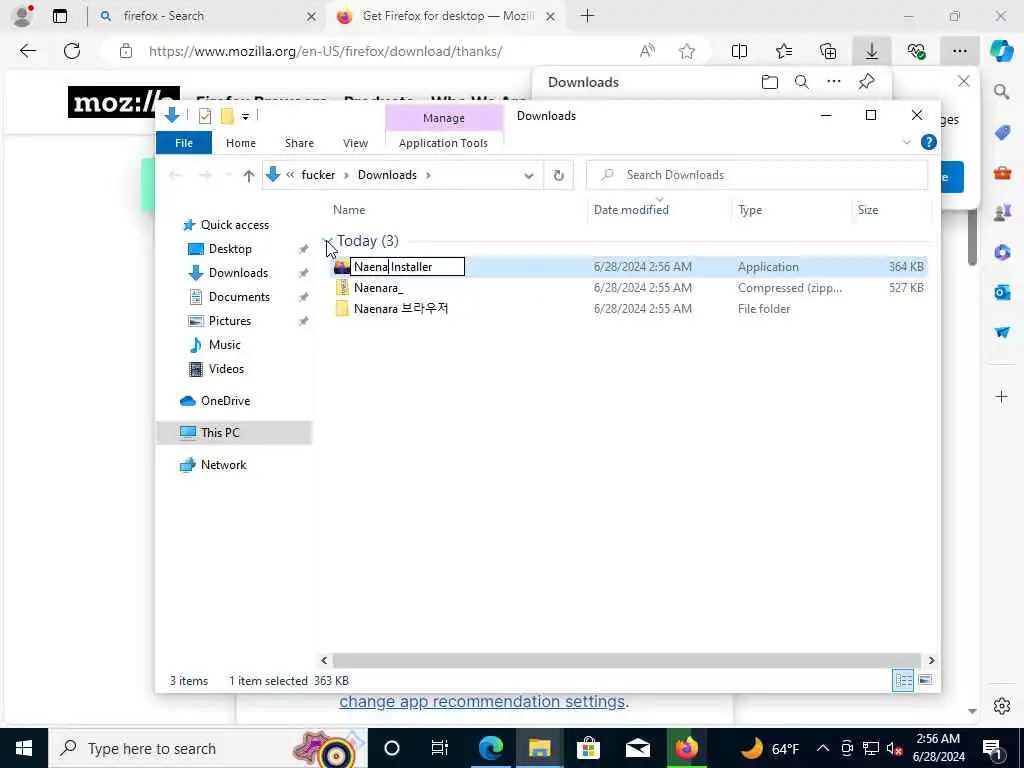Viewport: 1024px width, 768px height.
Task: Search downloads in Edge Downloads flyout
Action: pos(802,82)
